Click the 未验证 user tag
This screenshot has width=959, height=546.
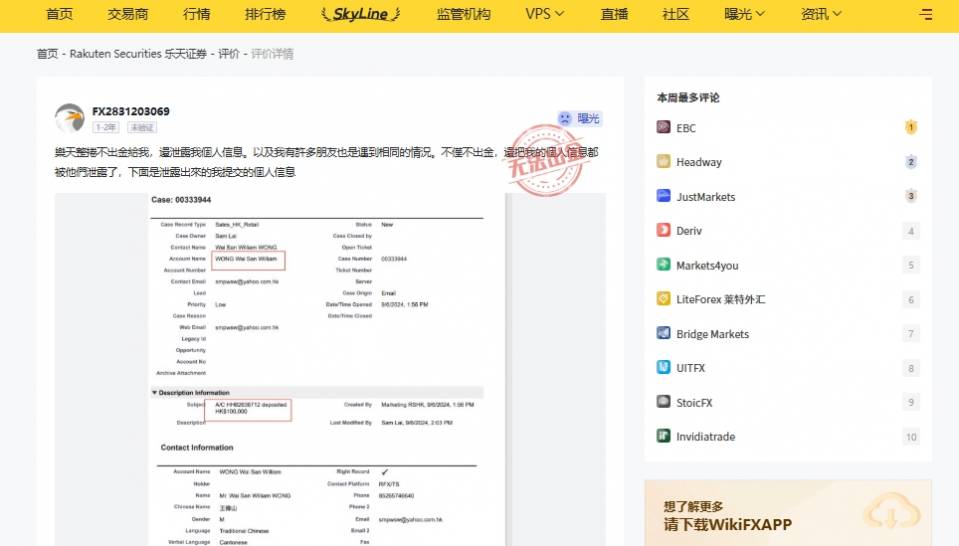(x=142, y=127)
